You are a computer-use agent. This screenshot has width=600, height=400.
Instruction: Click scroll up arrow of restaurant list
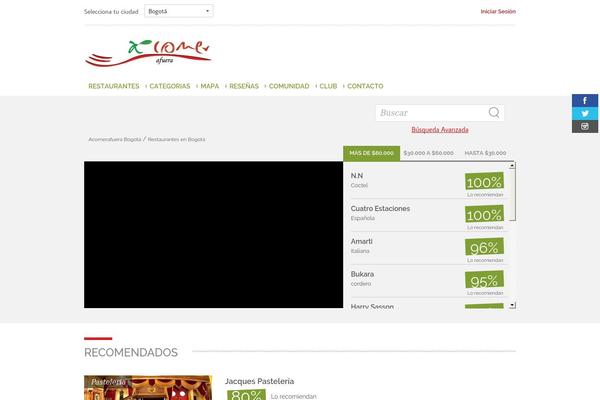click(512, 165)
